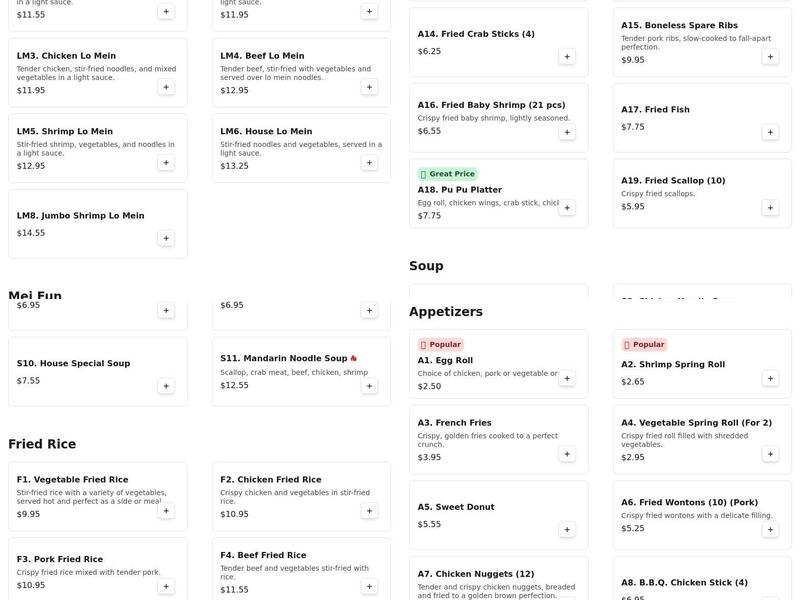Image resolution: width=800 pixels, height=600 pixels.
Task: Add LM4. Beef Lo Mein to order
Action: pos(369,87)
